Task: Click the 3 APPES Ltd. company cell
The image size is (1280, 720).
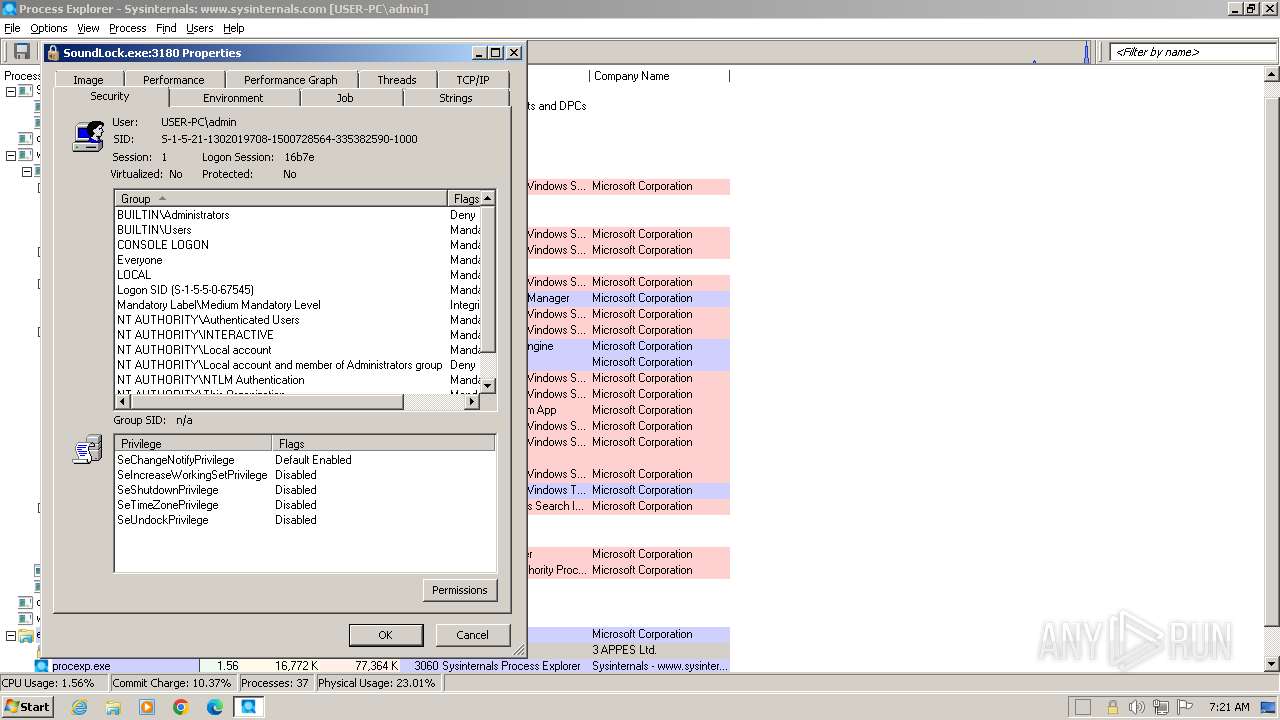Action: (659, 650)
